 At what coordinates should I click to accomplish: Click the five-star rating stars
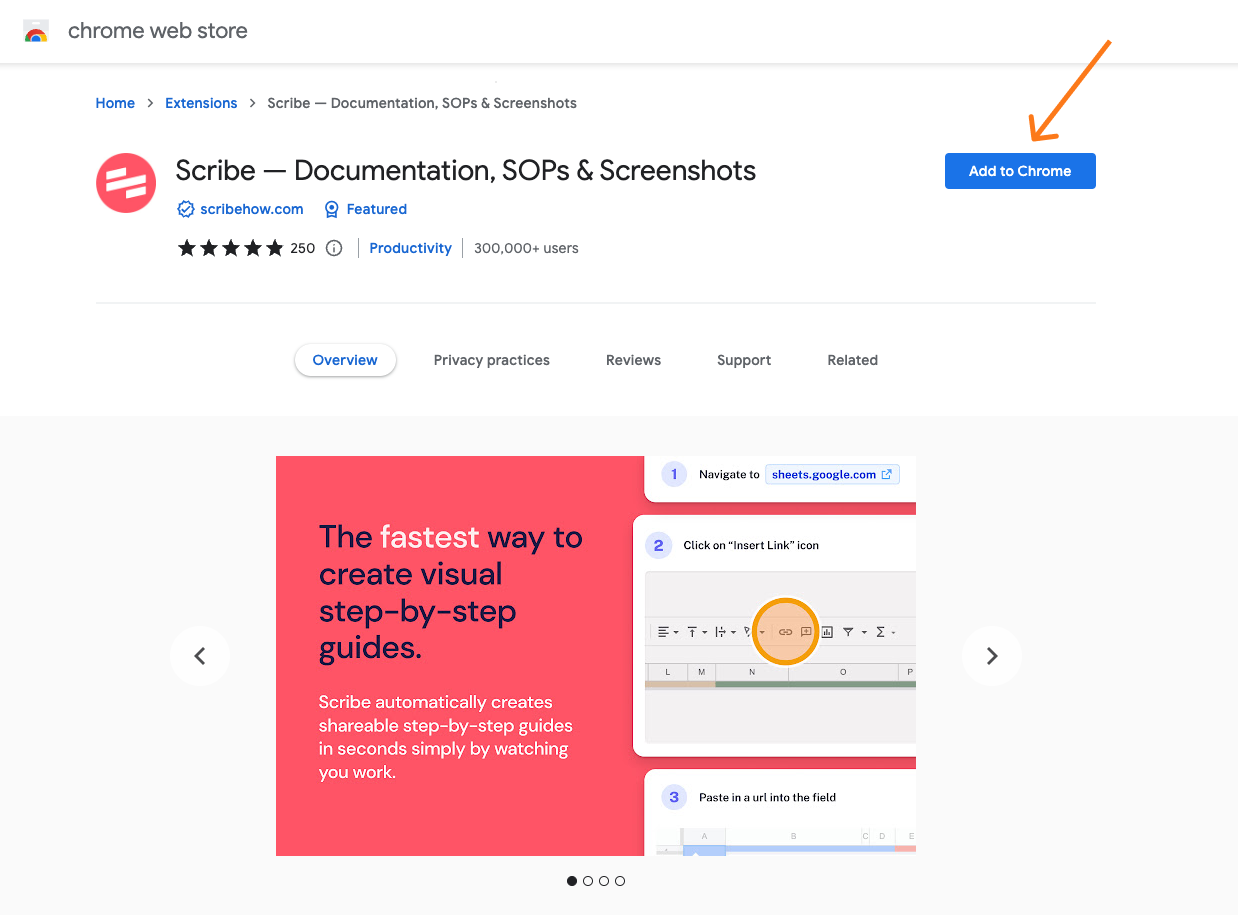click(x=231, y=248)
